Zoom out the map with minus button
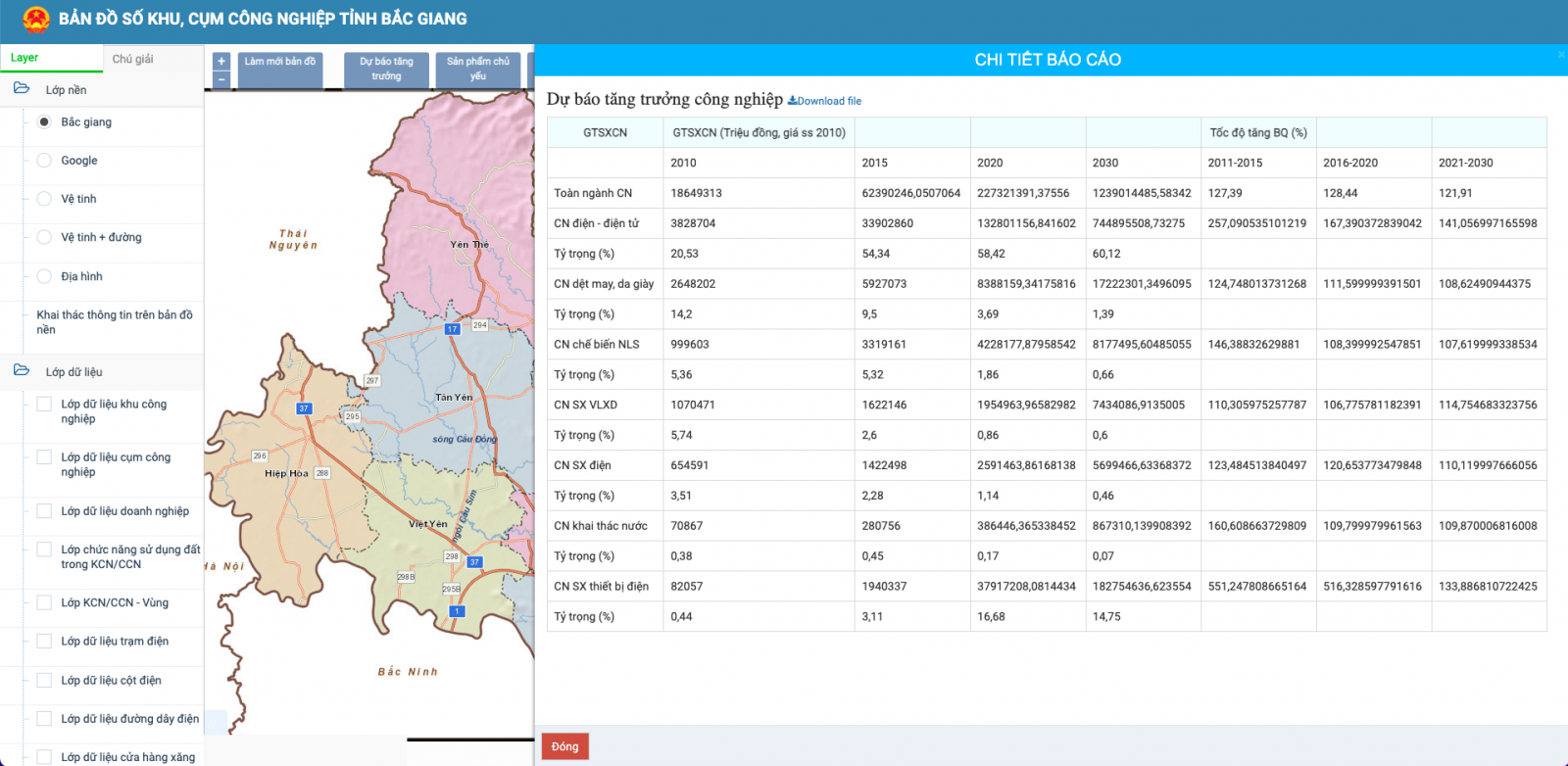 pyautogui.click(x=221, y=79)
